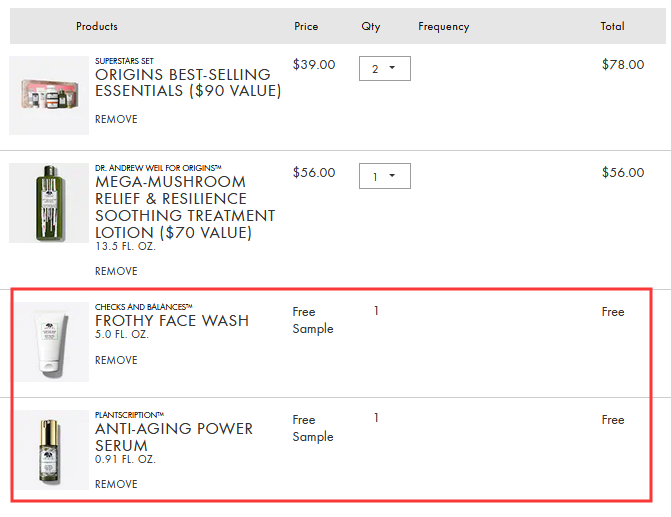
Task: Click the 'PLANTSCRIPTION' label
Action: click(x=129, y=415)
